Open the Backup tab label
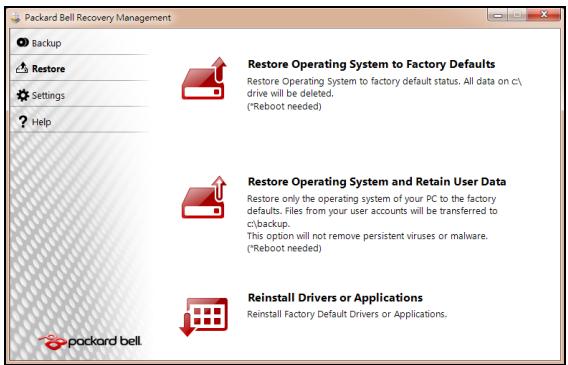Screen dimensions: 568x365 click(x=46, y=43)
